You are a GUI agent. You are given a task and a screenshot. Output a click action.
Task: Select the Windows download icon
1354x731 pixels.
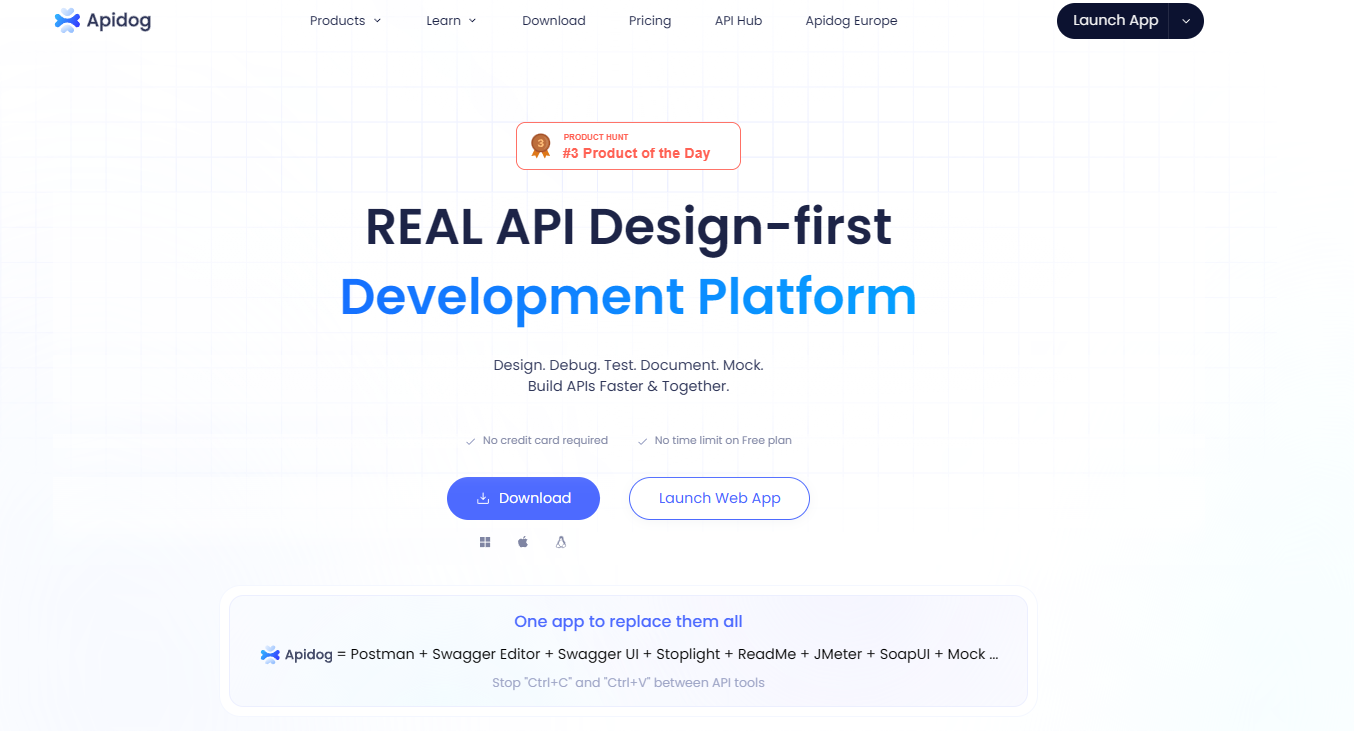pyautogui.click(x=485, y=542)
